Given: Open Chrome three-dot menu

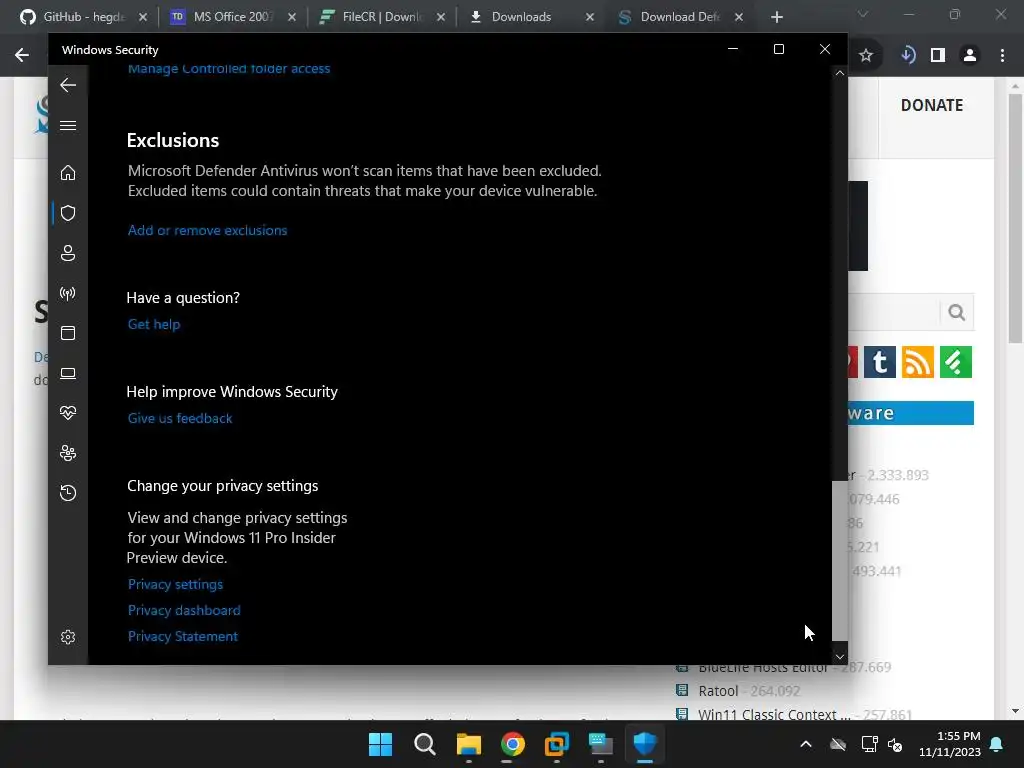Looking at the screenshot, I should coord(1002,56).
